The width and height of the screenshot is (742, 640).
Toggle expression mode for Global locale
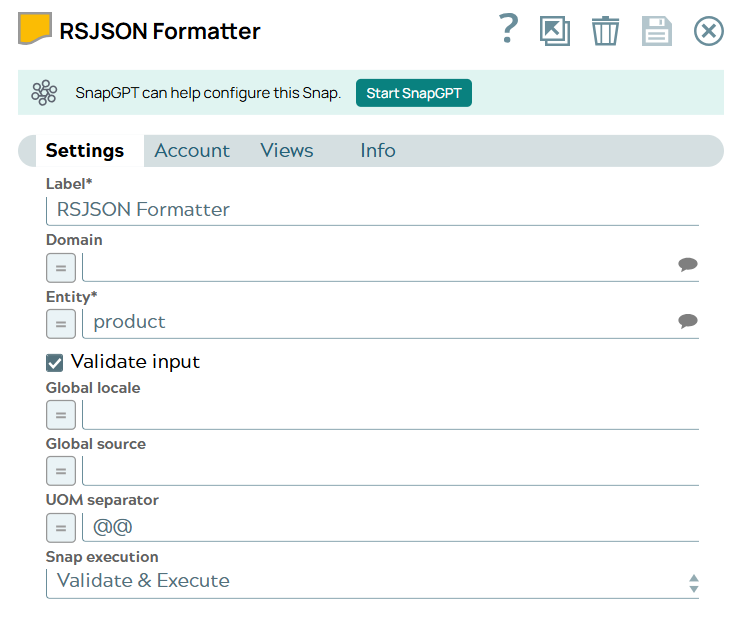60,414
